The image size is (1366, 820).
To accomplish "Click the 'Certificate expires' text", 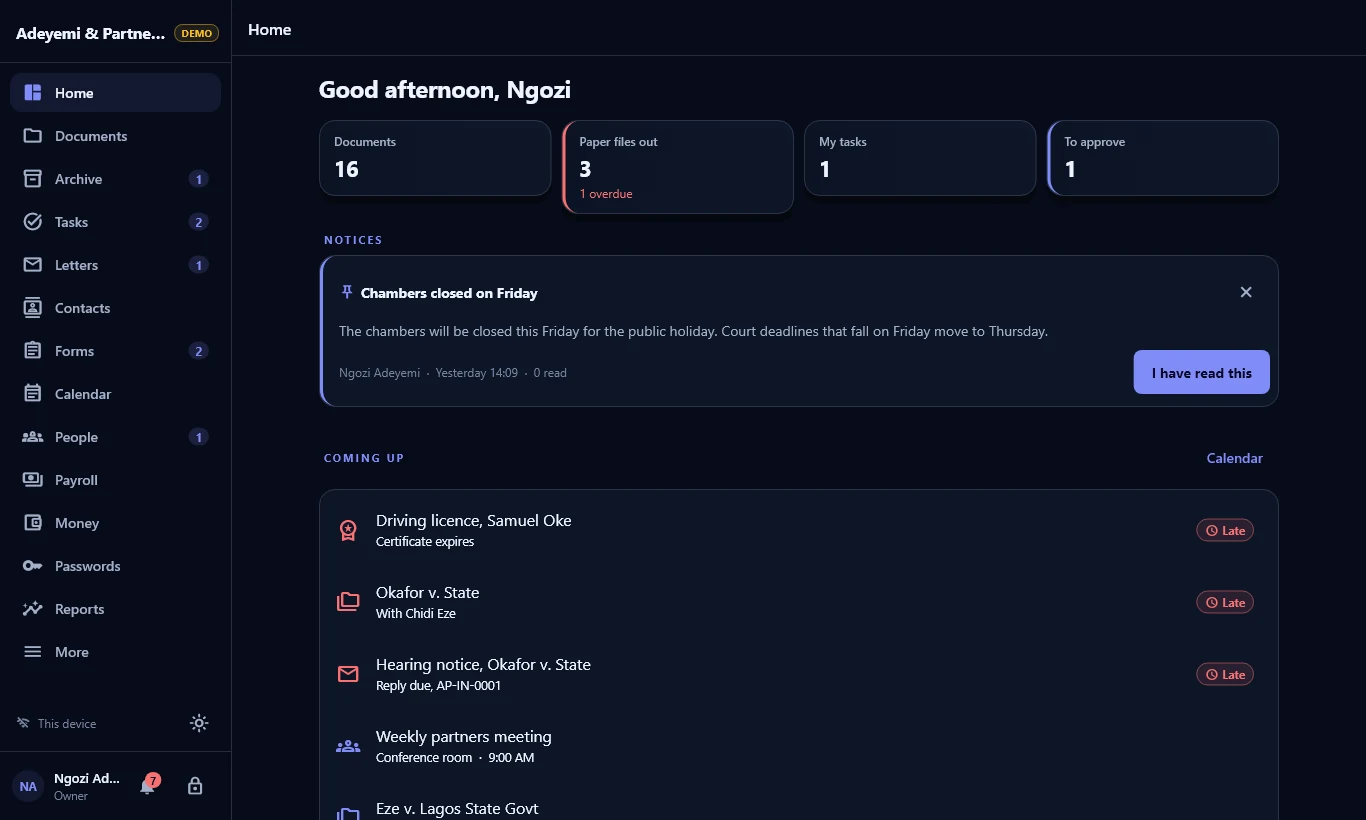I will pos(425,542).
